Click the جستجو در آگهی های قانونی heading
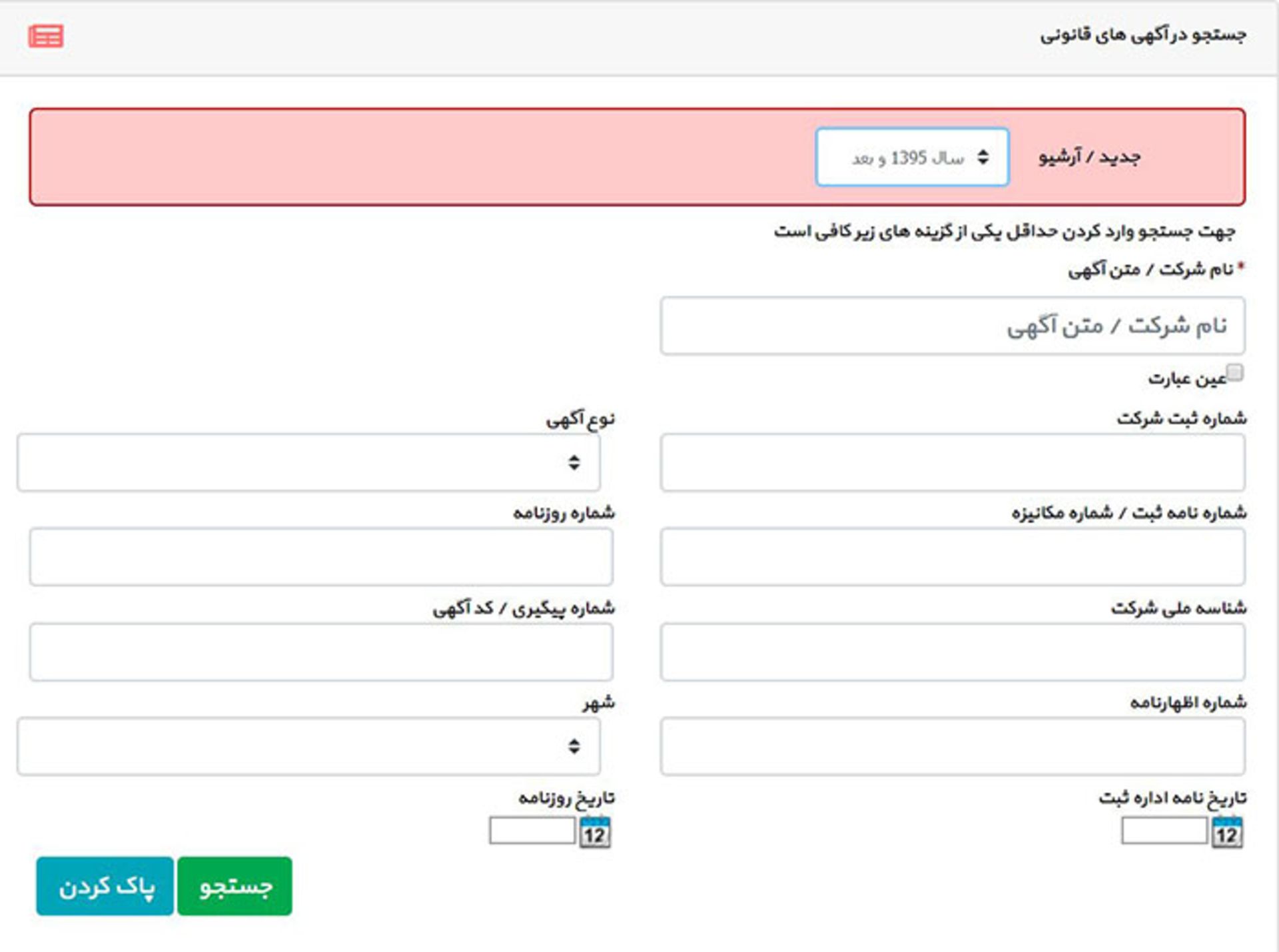The width and height of the screenshot is (1279, 952). [1142, 35]
